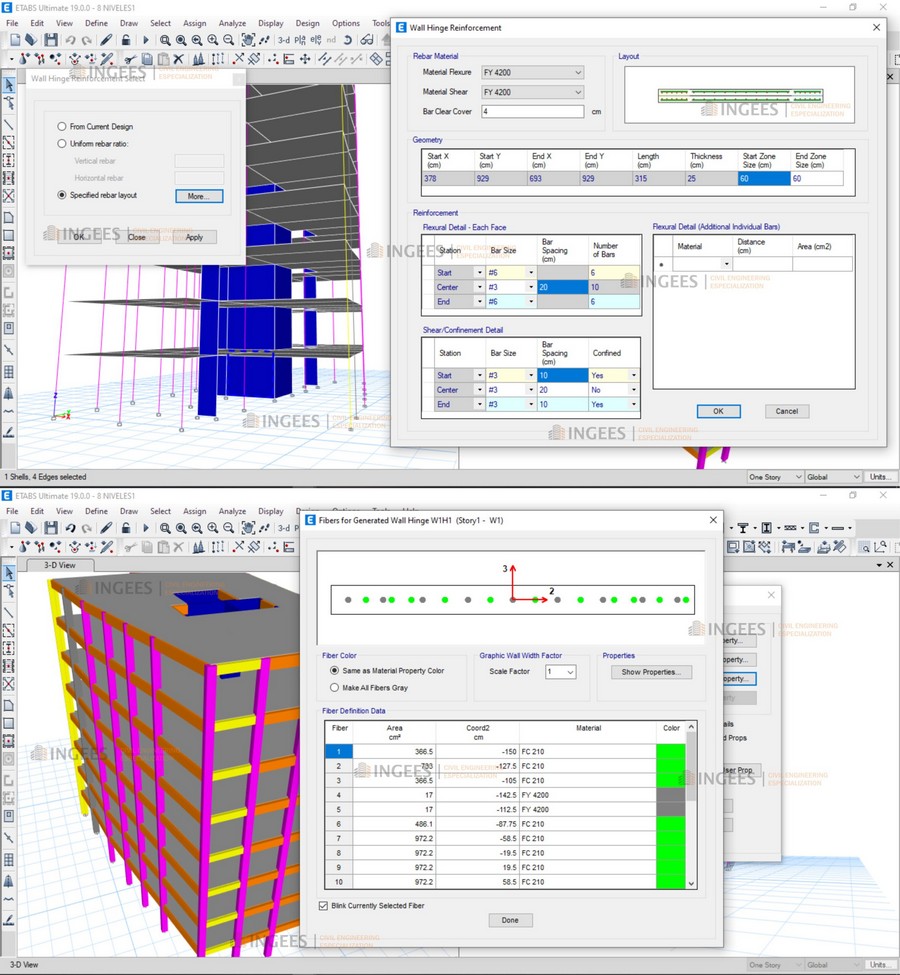Viewport: 900px width, 975px height.
Task: Click the pointer select tool in the top window sidebar
Action: [x=9, y=85]
